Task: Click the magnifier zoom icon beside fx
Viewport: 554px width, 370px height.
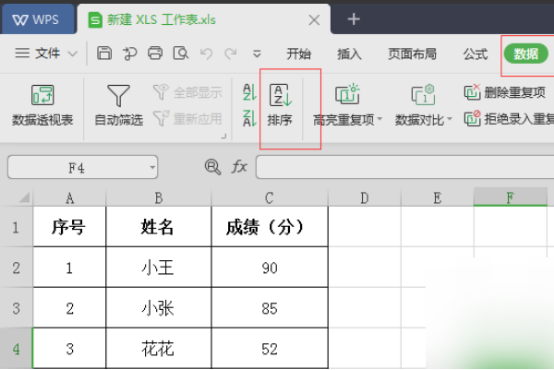Action: [213, 167]
